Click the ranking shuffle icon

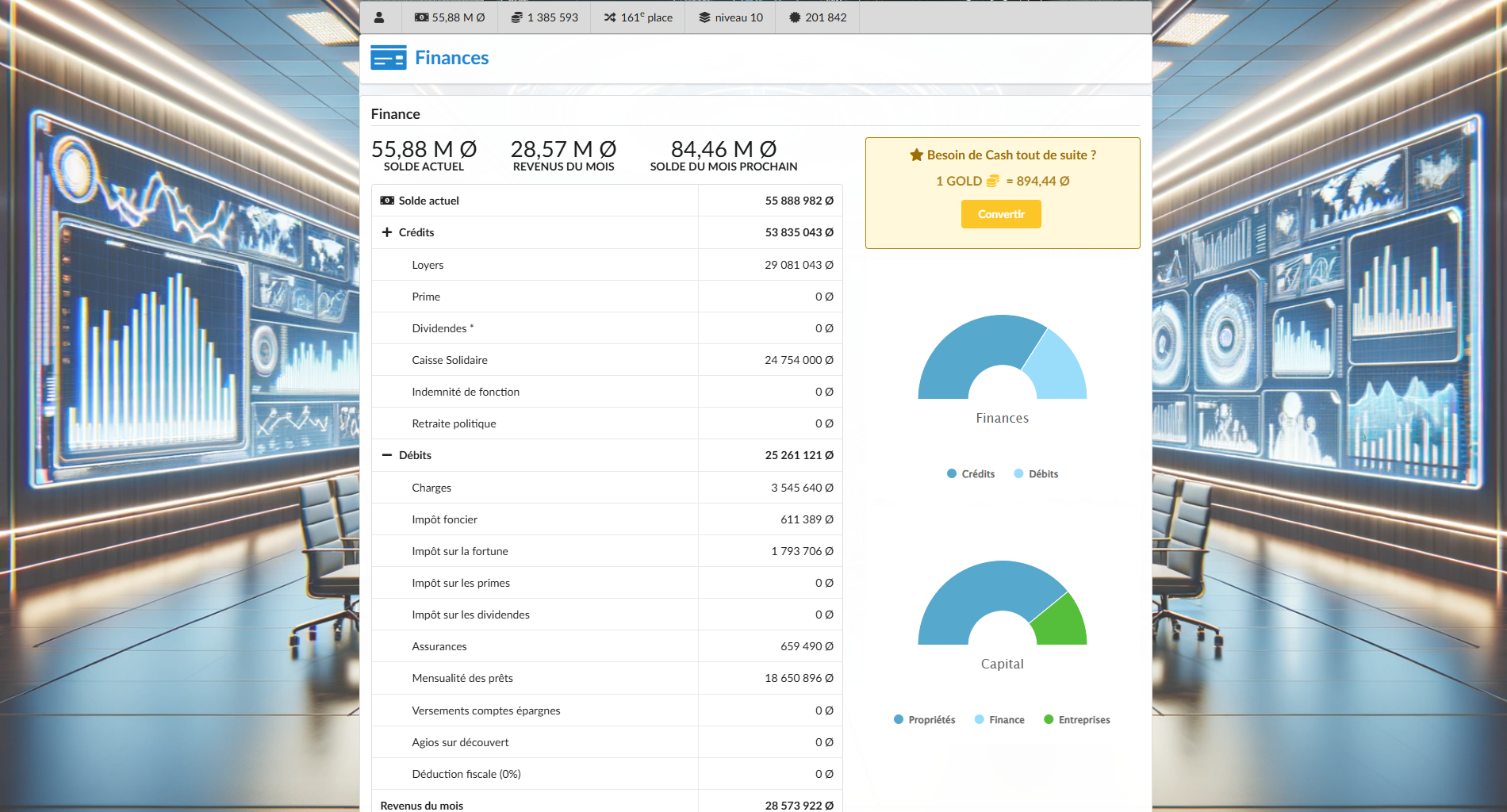(x=609, y=17)
